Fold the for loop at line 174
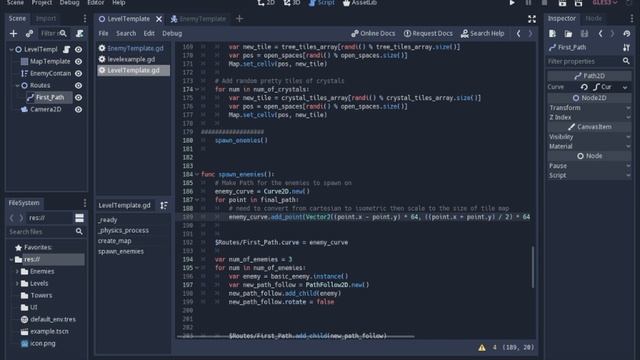This screenshot has height=360, width=640. [197, 89]
